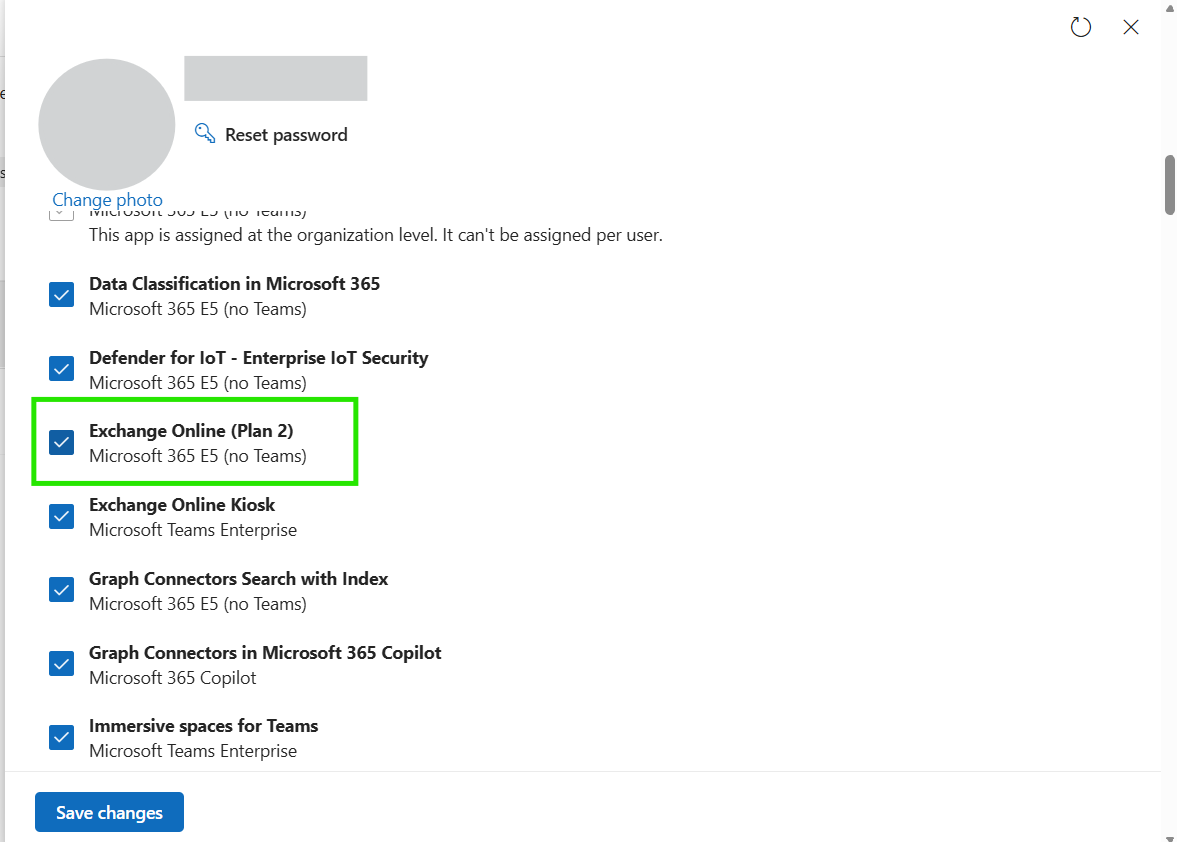1177x842 pixels.
Task: Toggle Graph Connectors Search with Index checkbox
Action: point(62,590)
